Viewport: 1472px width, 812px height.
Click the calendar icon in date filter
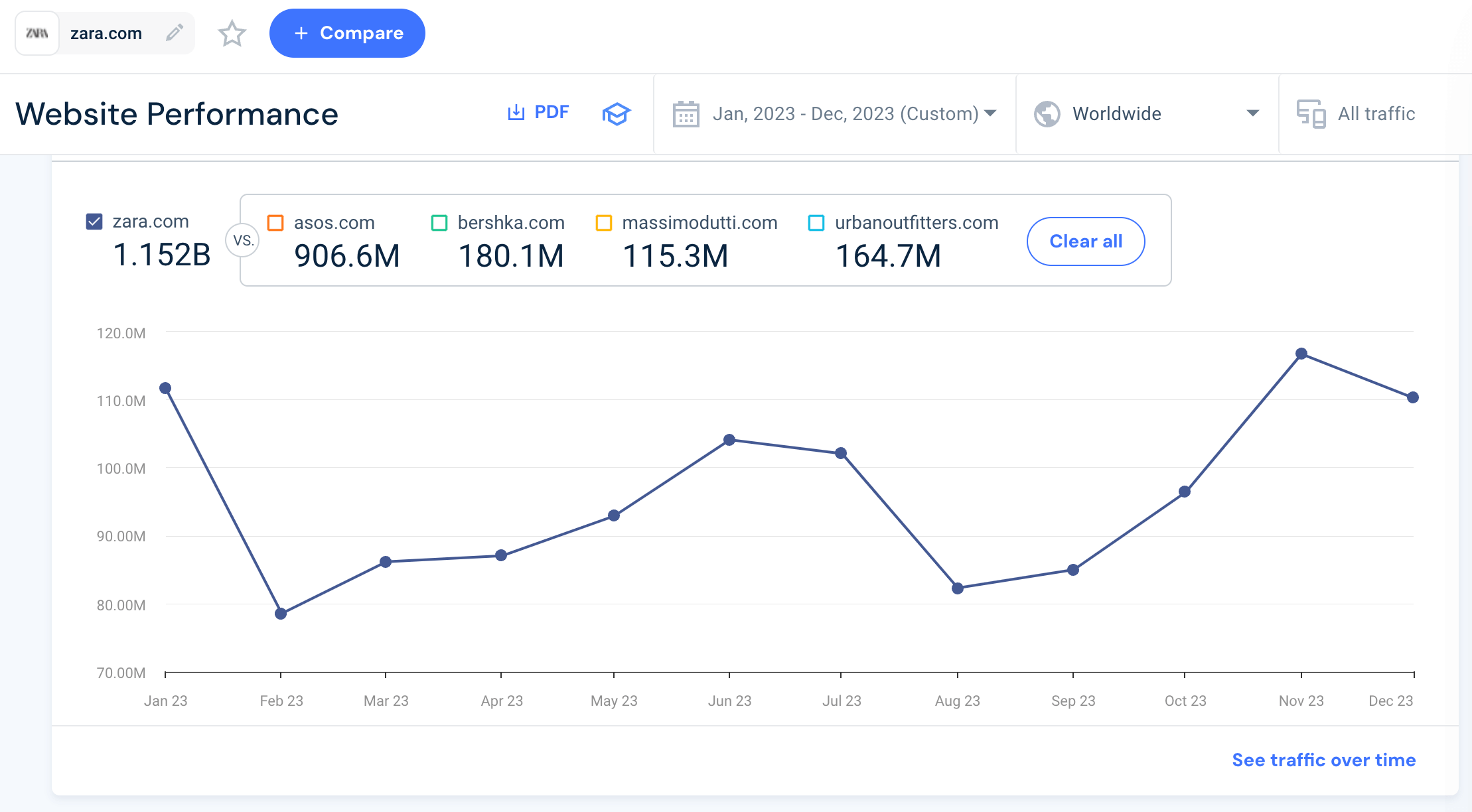click(x=686, y=114)
